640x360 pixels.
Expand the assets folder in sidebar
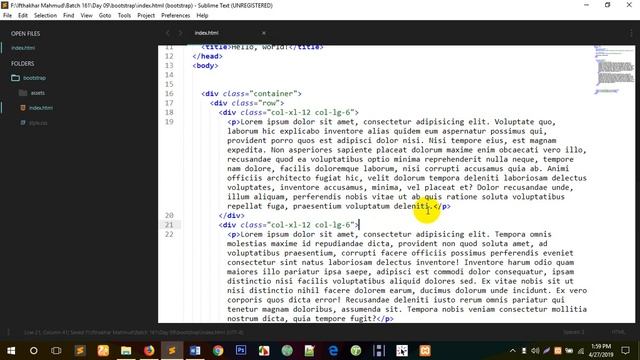pyautogui.click(x=38, y=93)
